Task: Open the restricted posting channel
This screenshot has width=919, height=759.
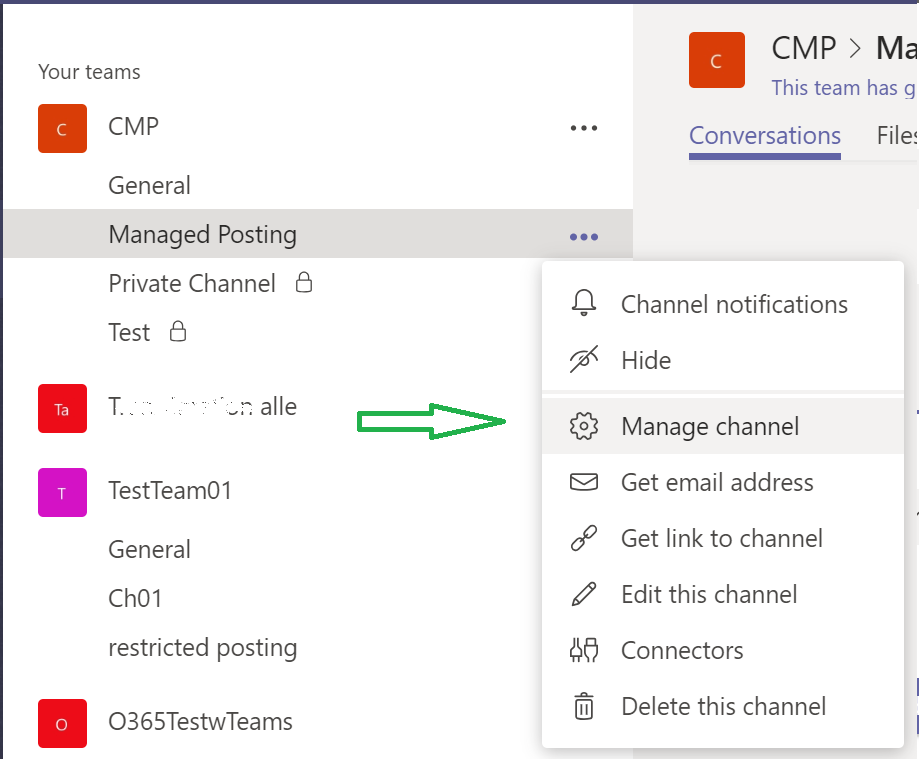Action: [x=202, y=648]
